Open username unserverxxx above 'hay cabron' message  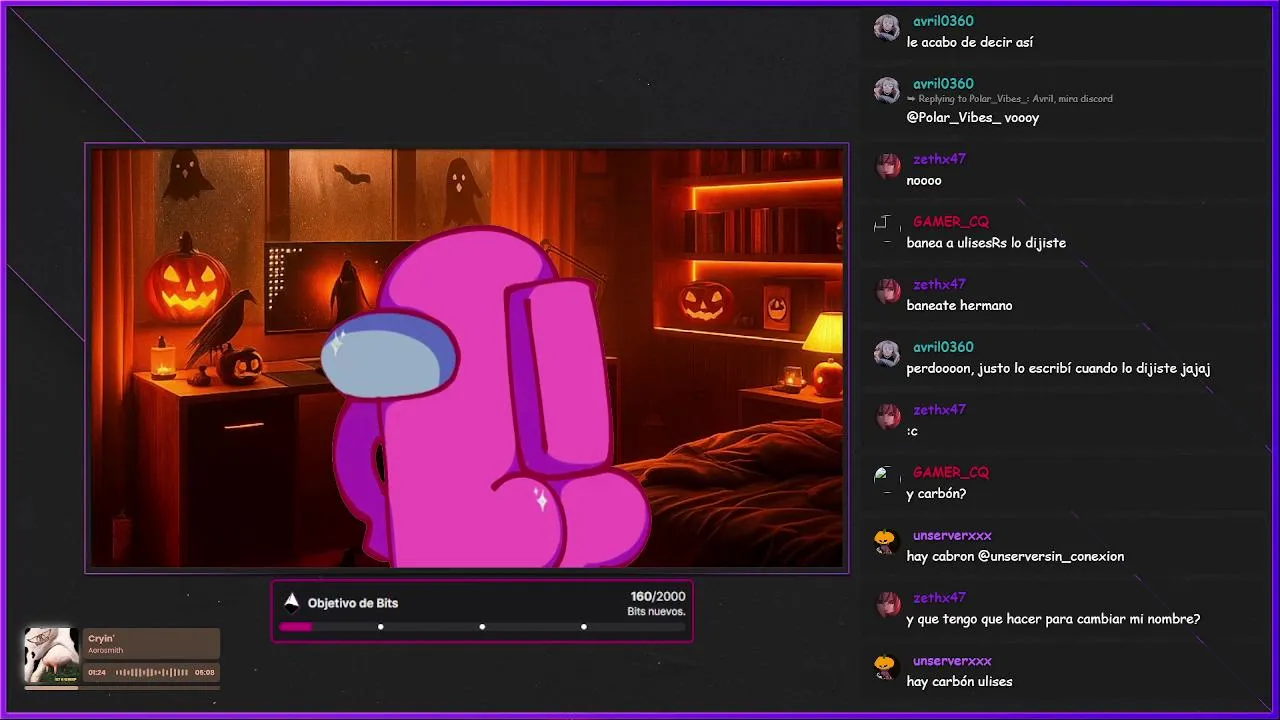952,535
